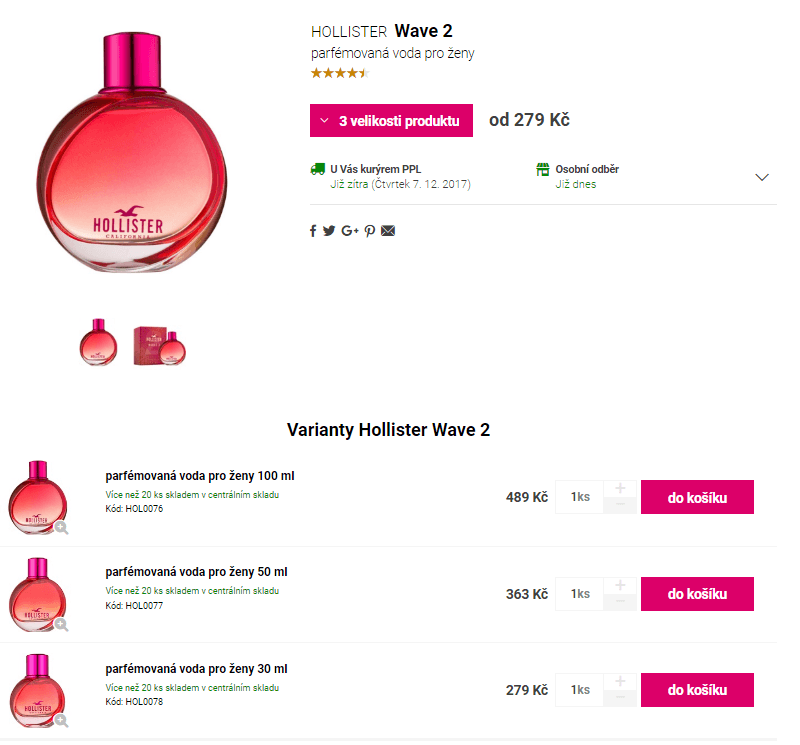This screenshot has height=745, width=800.
Task: Add the 30 ml variant do košíku
Action: pyautogui.click(x=697, y=690)
